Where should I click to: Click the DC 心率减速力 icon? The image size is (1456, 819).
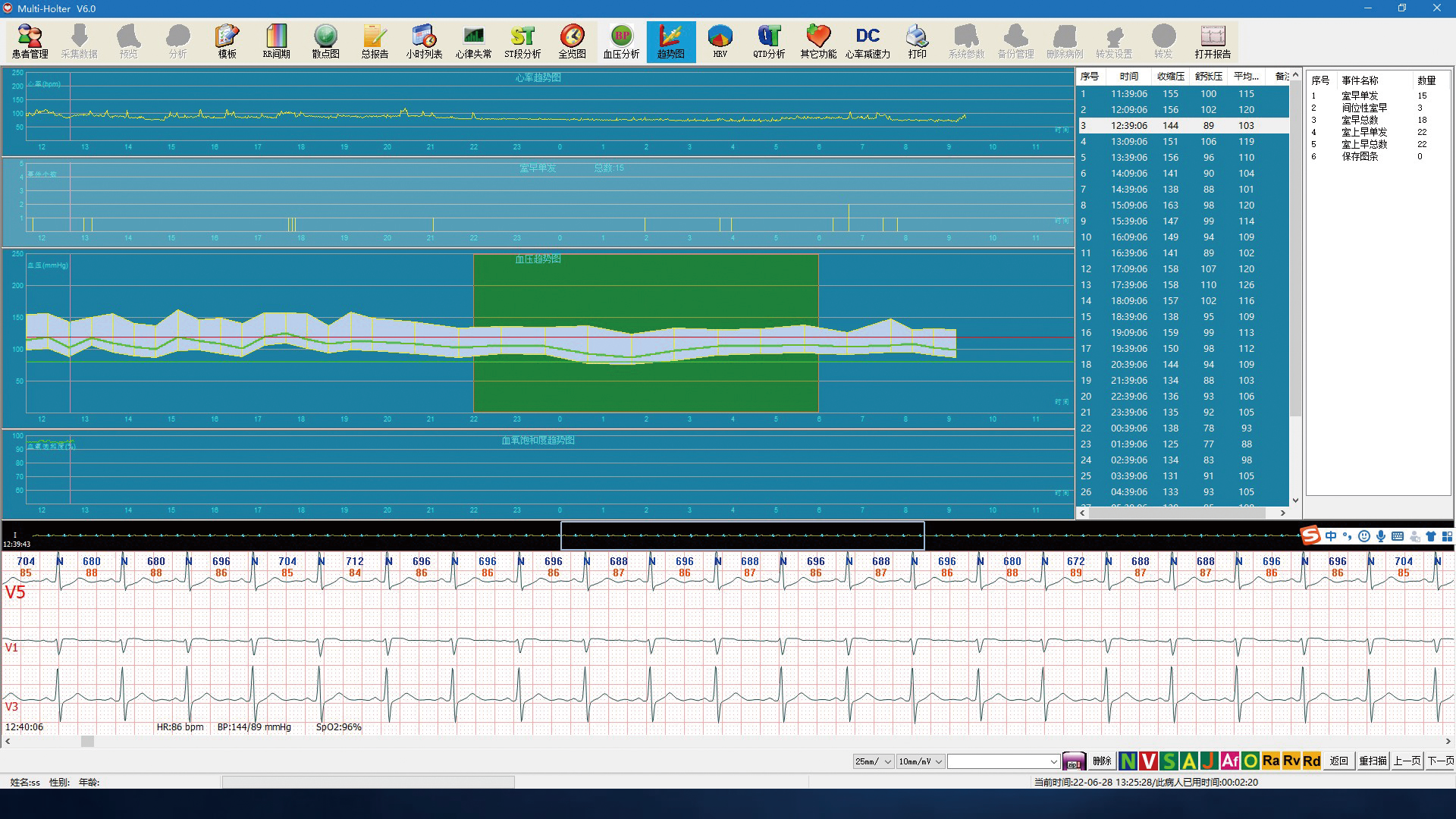[x=868, y=41]
